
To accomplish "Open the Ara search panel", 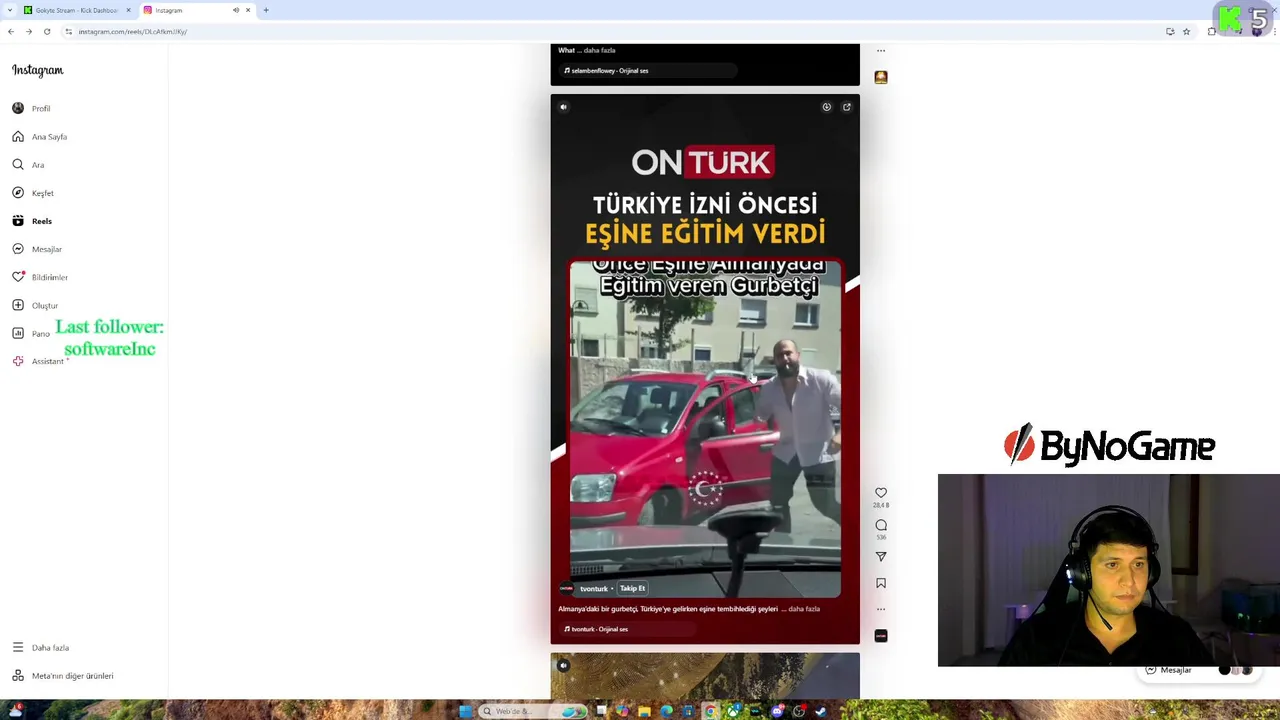I will (29, 164).
